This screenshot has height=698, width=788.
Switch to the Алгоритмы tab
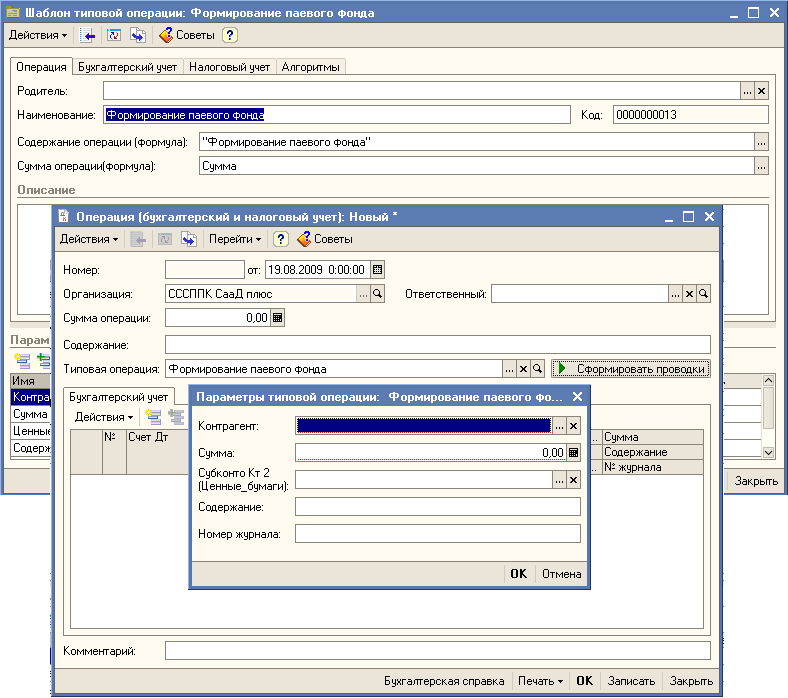[310, 67]
